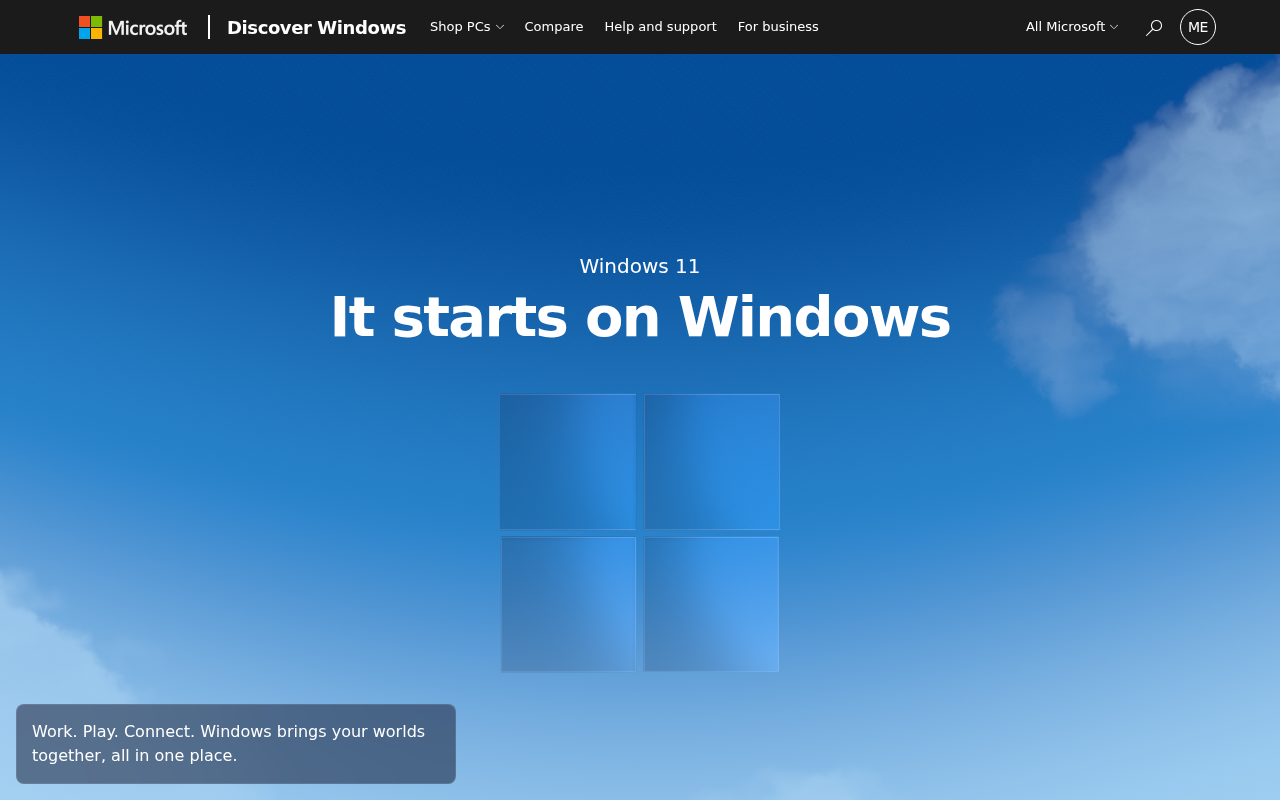
Task: Expand the All Microsoft menu
Action: pos(1071,27)
